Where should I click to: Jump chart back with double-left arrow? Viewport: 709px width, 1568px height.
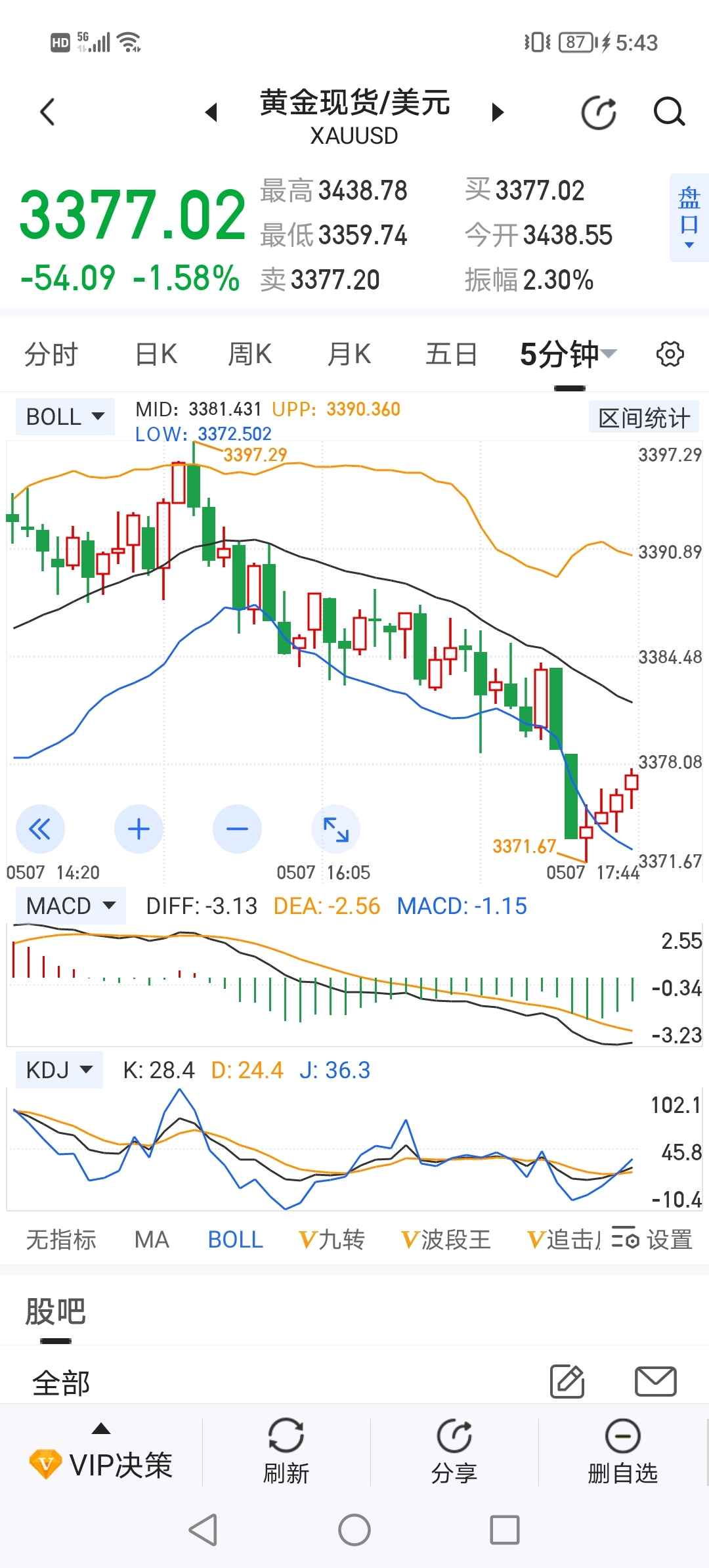[x=40, y=829]
